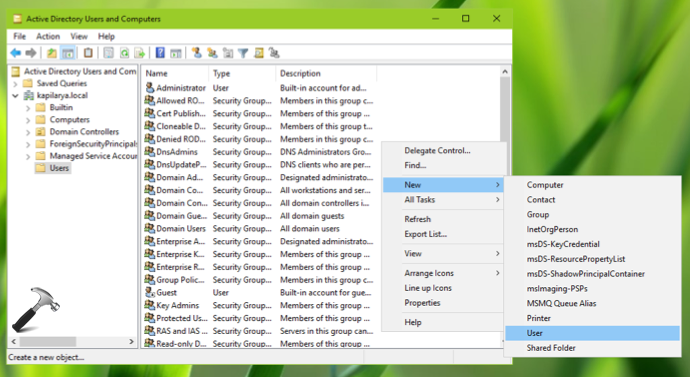Select InetOrgPerson in New submenu
The width and height of the screenshot is (690, 377).
[x=592, y=229]
